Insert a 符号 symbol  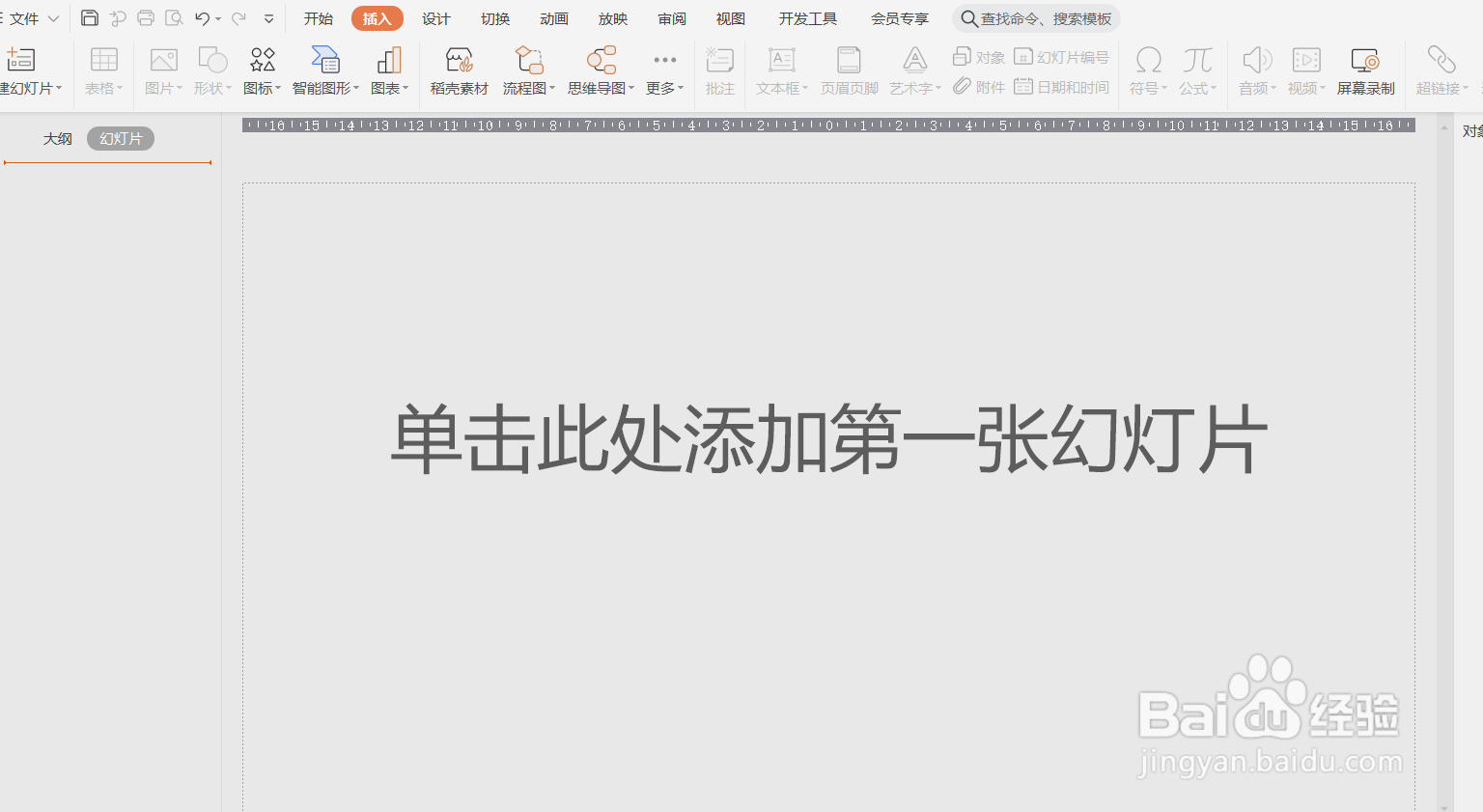[x=1148, y=71]
